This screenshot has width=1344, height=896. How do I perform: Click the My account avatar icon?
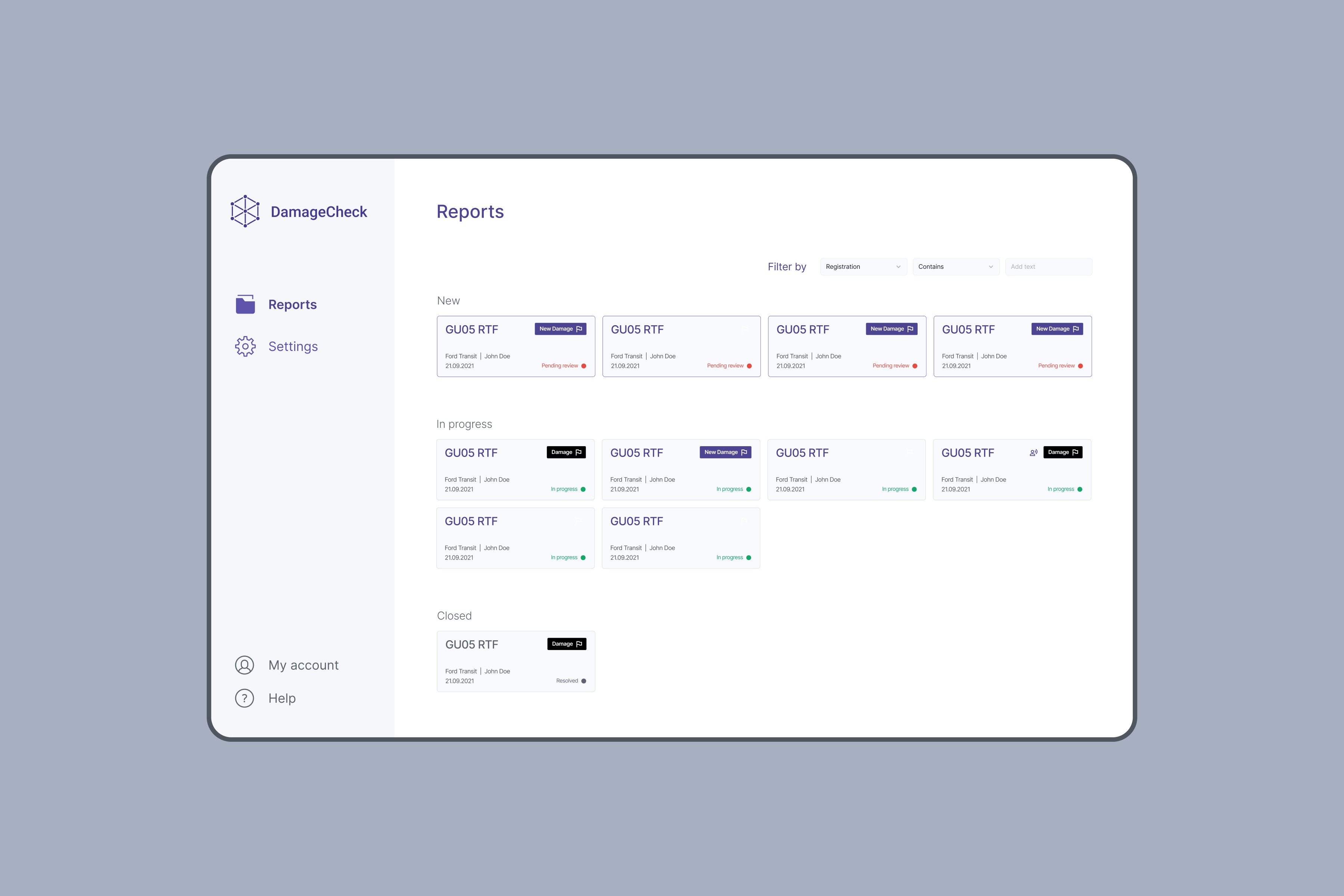tap(245, 665)
